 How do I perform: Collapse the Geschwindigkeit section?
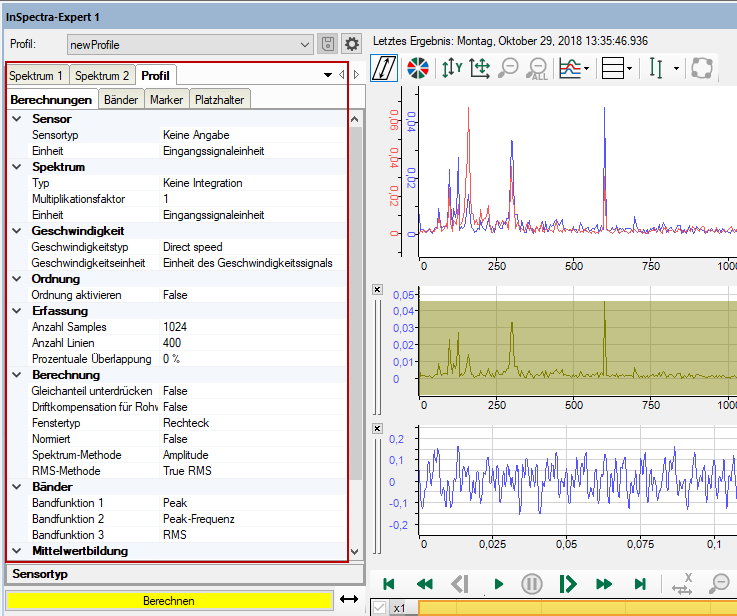pos(17,231)
